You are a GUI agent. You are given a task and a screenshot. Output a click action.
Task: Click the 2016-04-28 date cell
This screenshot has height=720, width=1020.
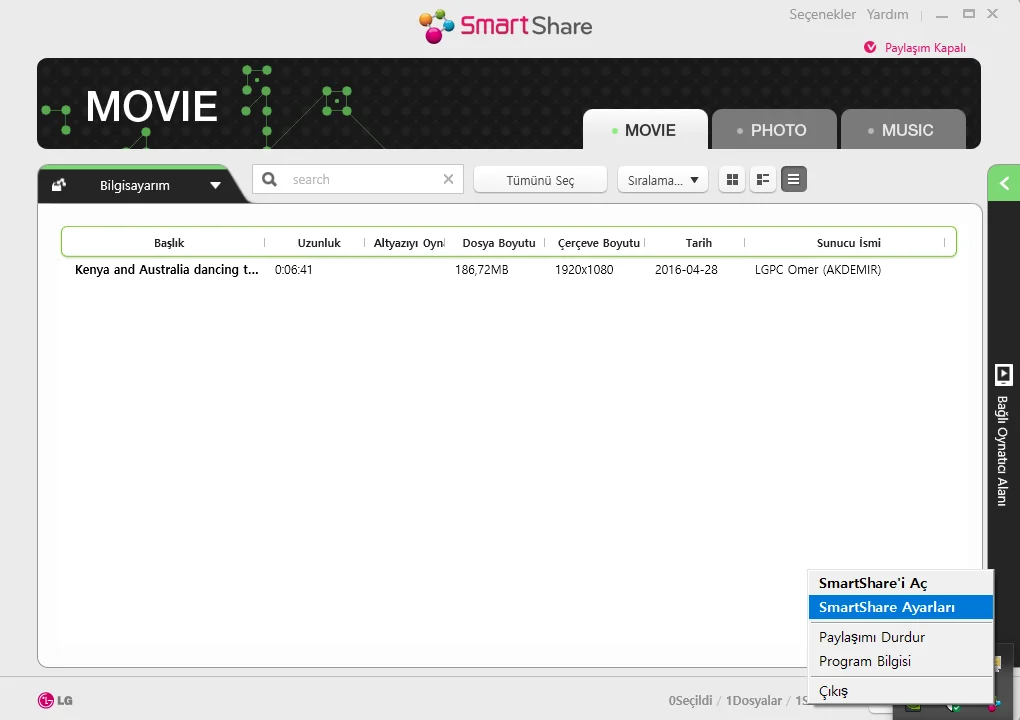coord(686,269)
